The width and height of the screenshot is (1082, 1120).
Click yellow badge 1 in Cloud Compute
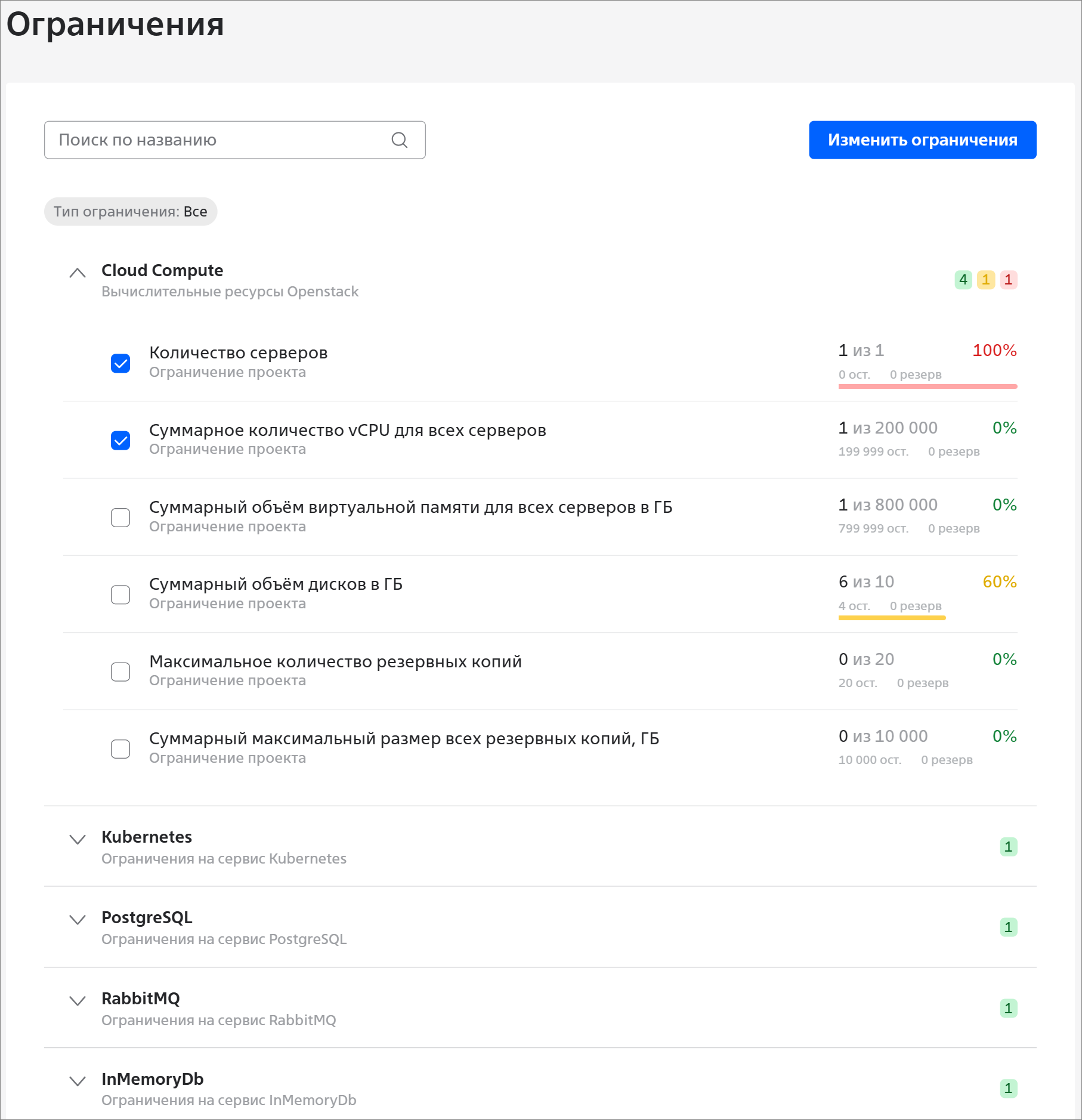point(985,280)
